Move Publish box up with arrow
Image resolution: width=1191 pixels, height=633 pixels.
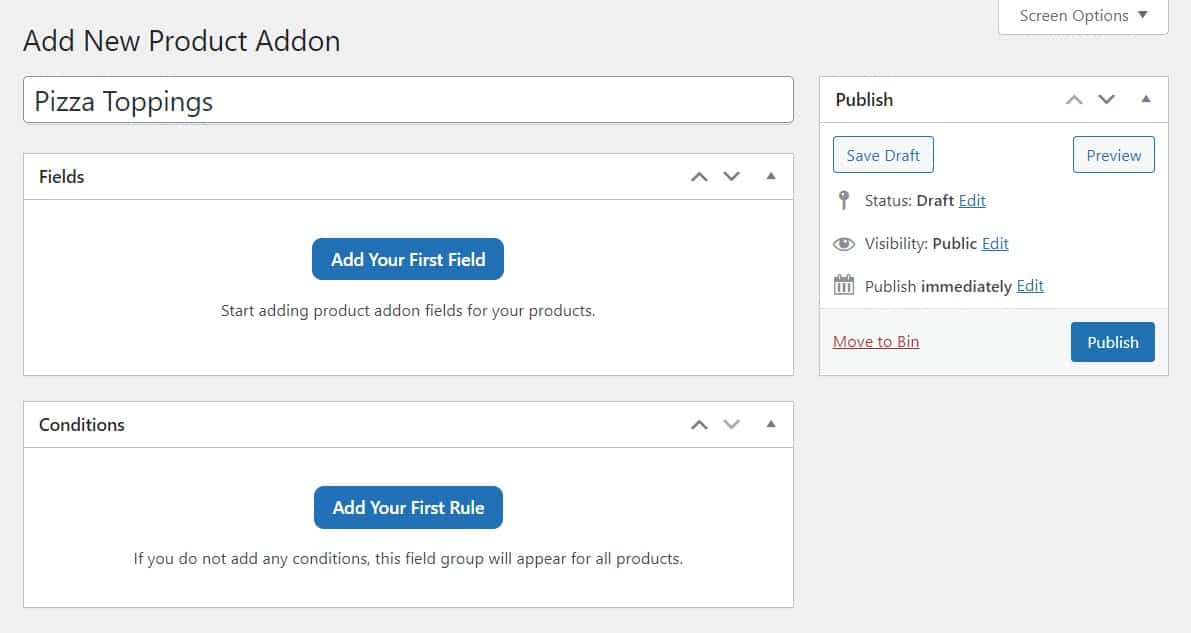tap(1074, 100)
